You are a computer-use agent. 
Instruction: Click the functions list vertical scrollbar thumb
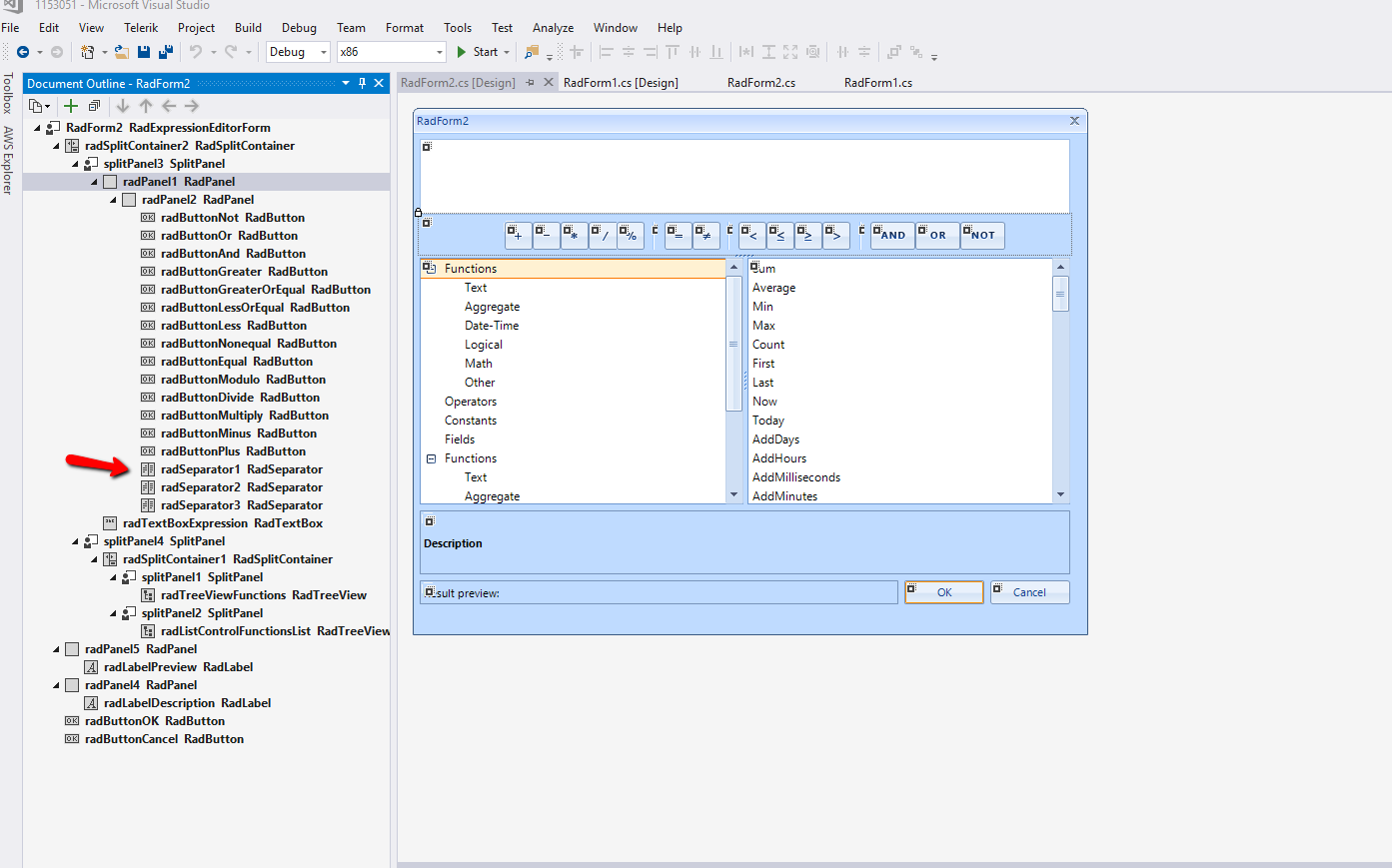1060,294
